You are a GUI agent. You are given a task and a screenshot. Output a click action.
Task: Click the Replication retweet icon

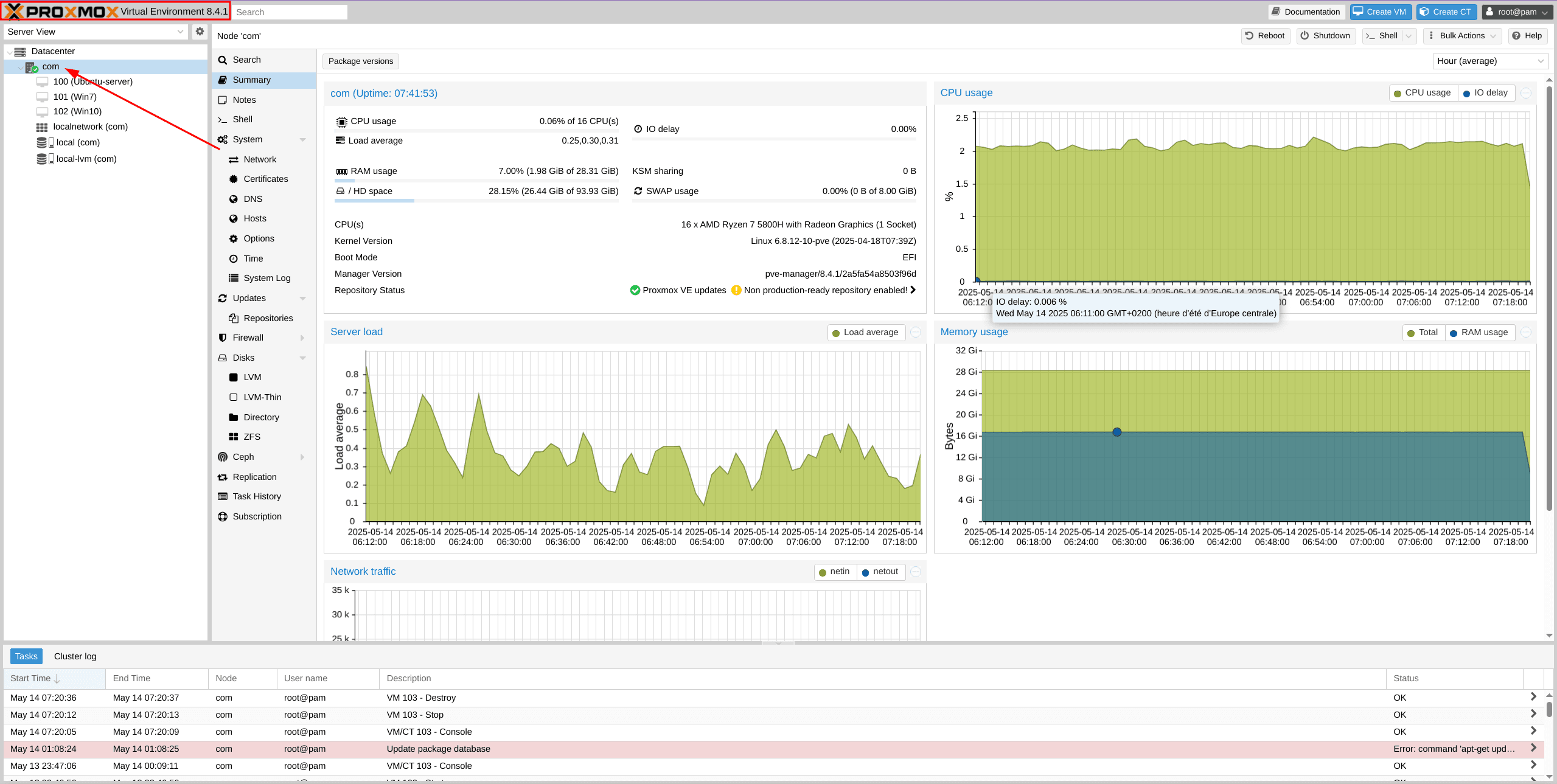223,477
